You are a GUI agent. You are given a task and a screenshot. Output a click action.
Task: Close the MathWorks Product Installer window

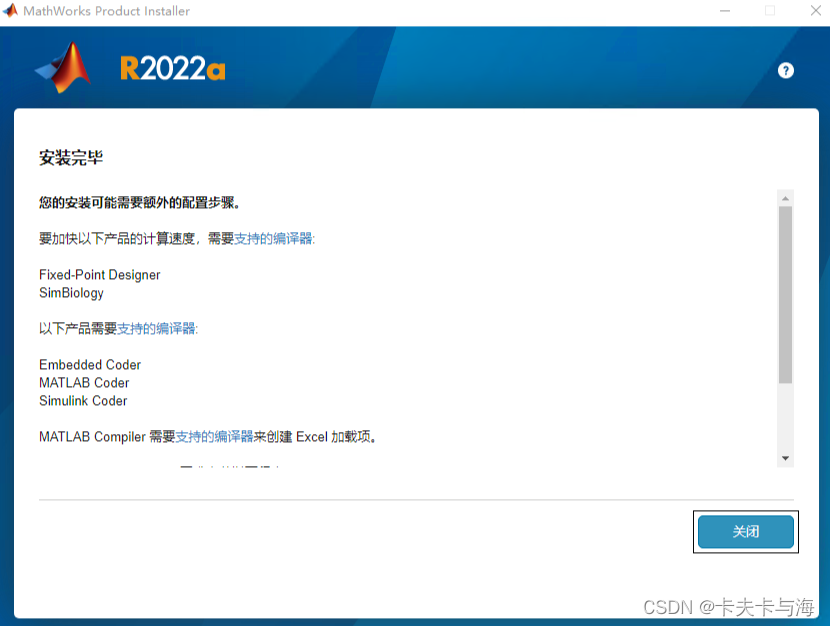816,11
